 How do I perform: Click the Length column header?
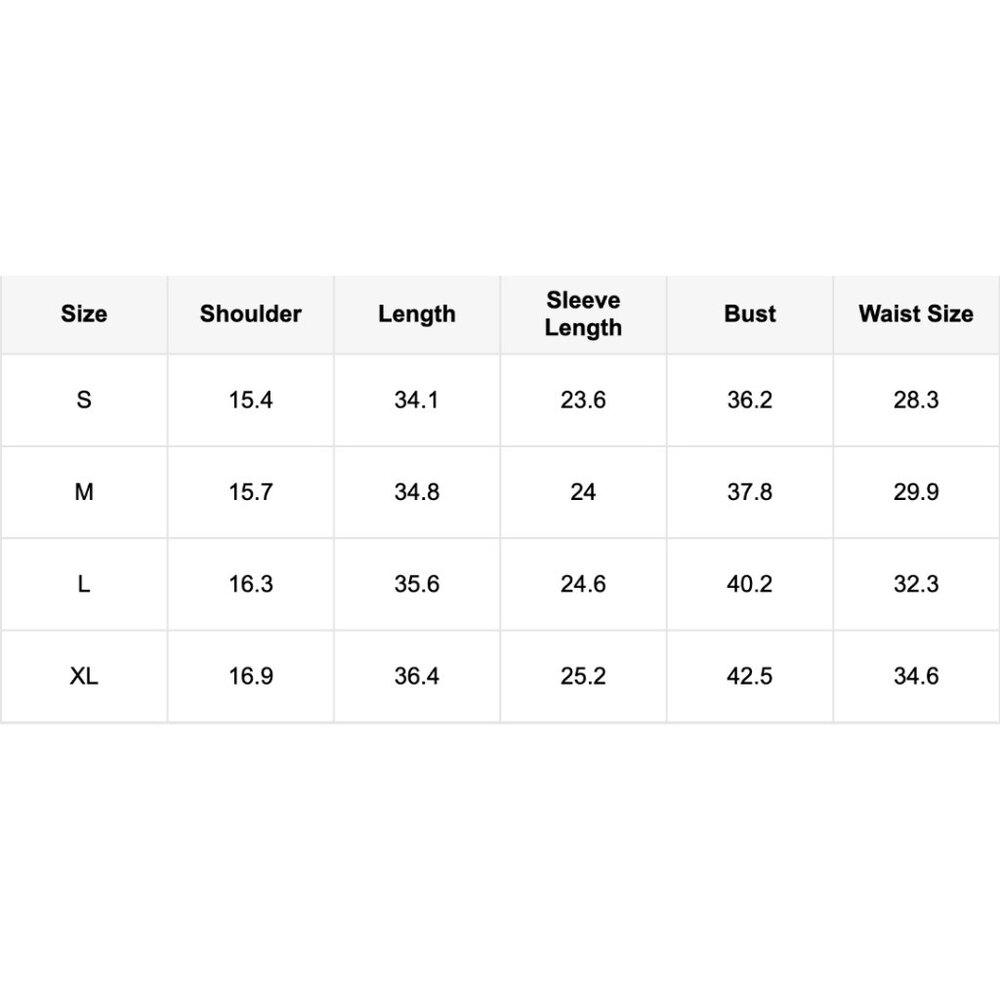pos(417,314)
